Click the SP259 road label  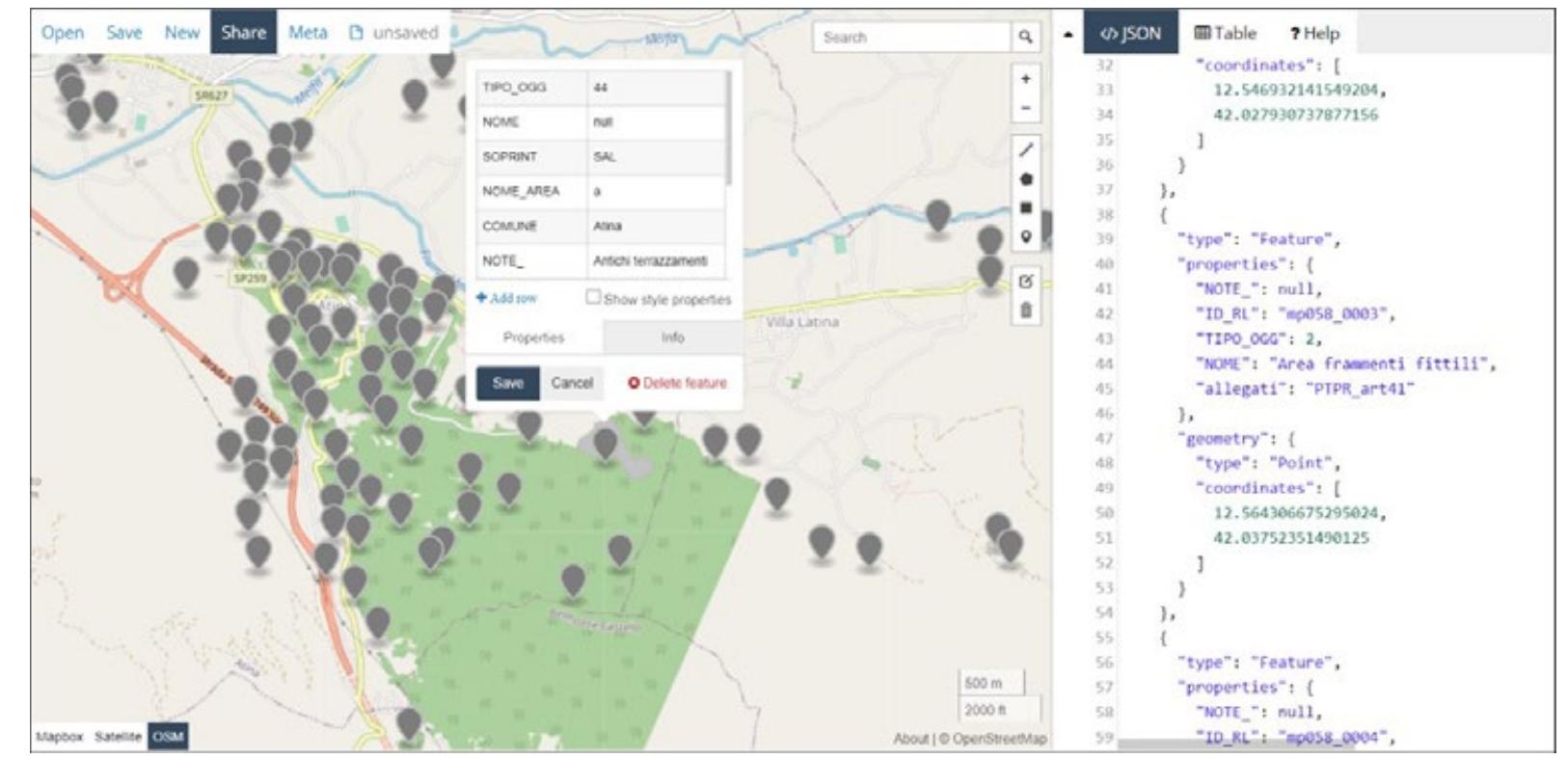click(250, 278)
